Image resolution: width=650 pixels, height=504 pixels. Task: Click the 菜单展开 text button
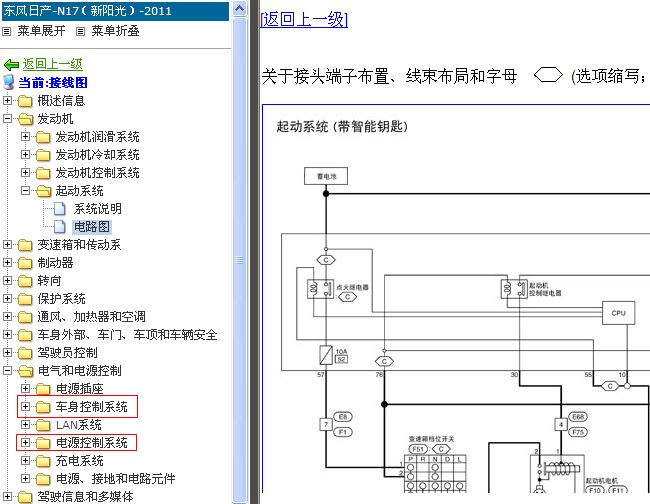41,31
